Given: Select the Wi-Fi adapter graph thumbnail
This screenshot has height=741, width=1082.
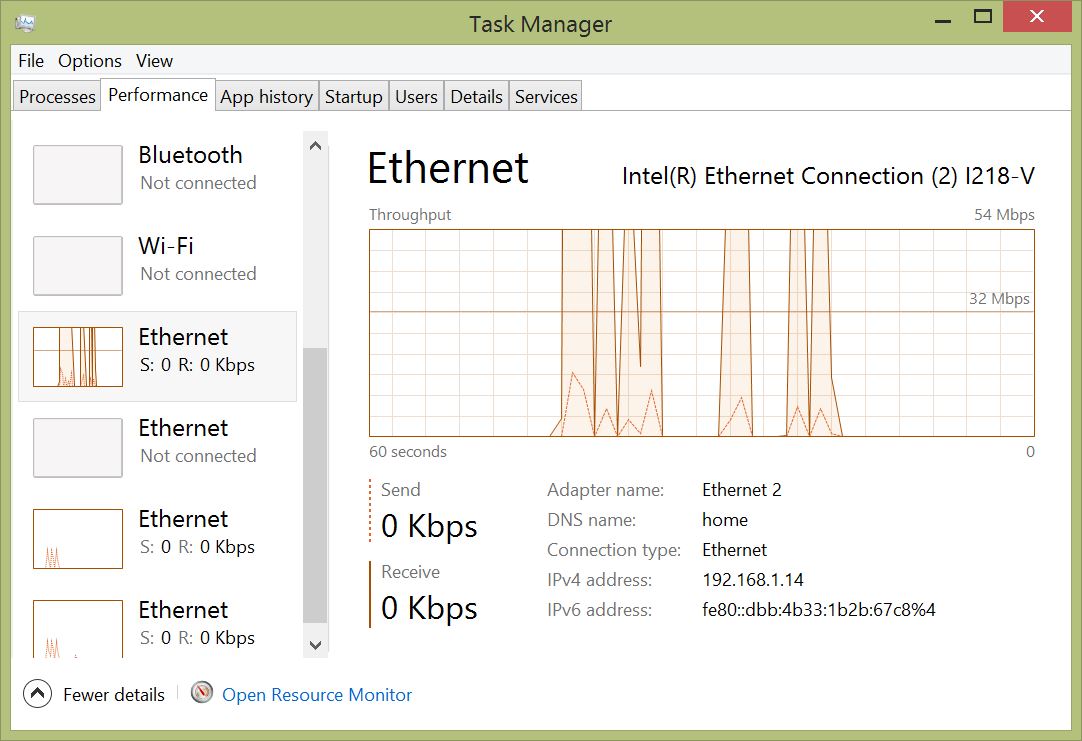Looking at the screenshot, I should (x=78, y=266).
